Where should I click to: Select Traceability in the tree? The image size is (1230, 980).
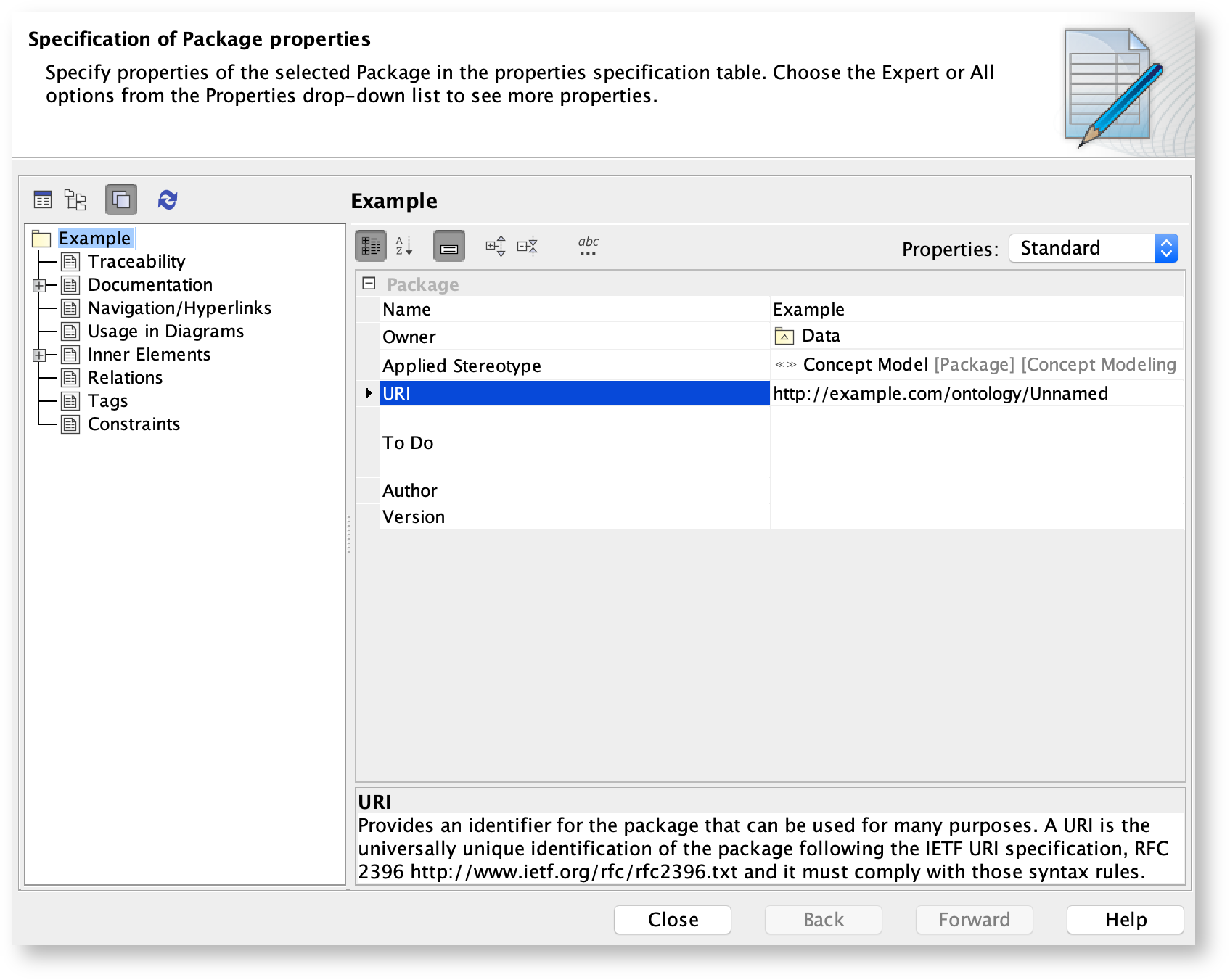point(136,262)
